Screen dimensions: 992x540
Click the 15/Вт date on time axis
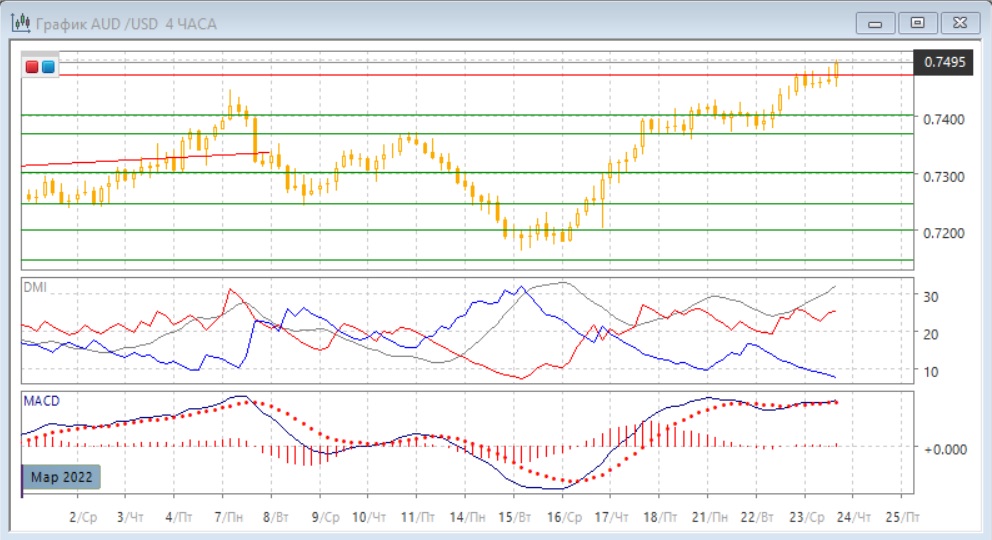(x=517, y=517)
